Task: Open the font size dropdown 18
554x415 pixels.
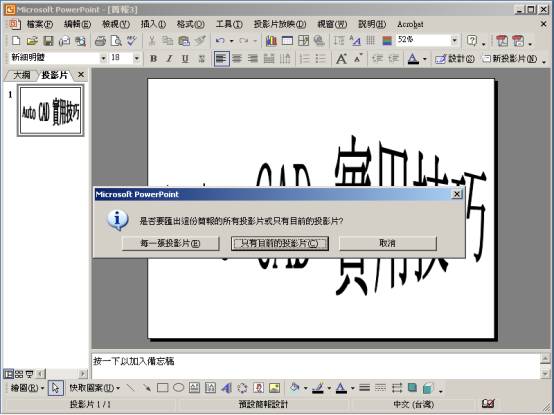Action: (x=137, y=58)
